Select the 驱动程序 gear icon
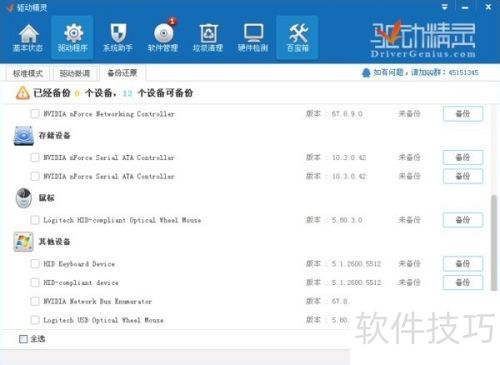Viewport: 500px width, 365px height. pyautogui.click(x=73, y=38)
